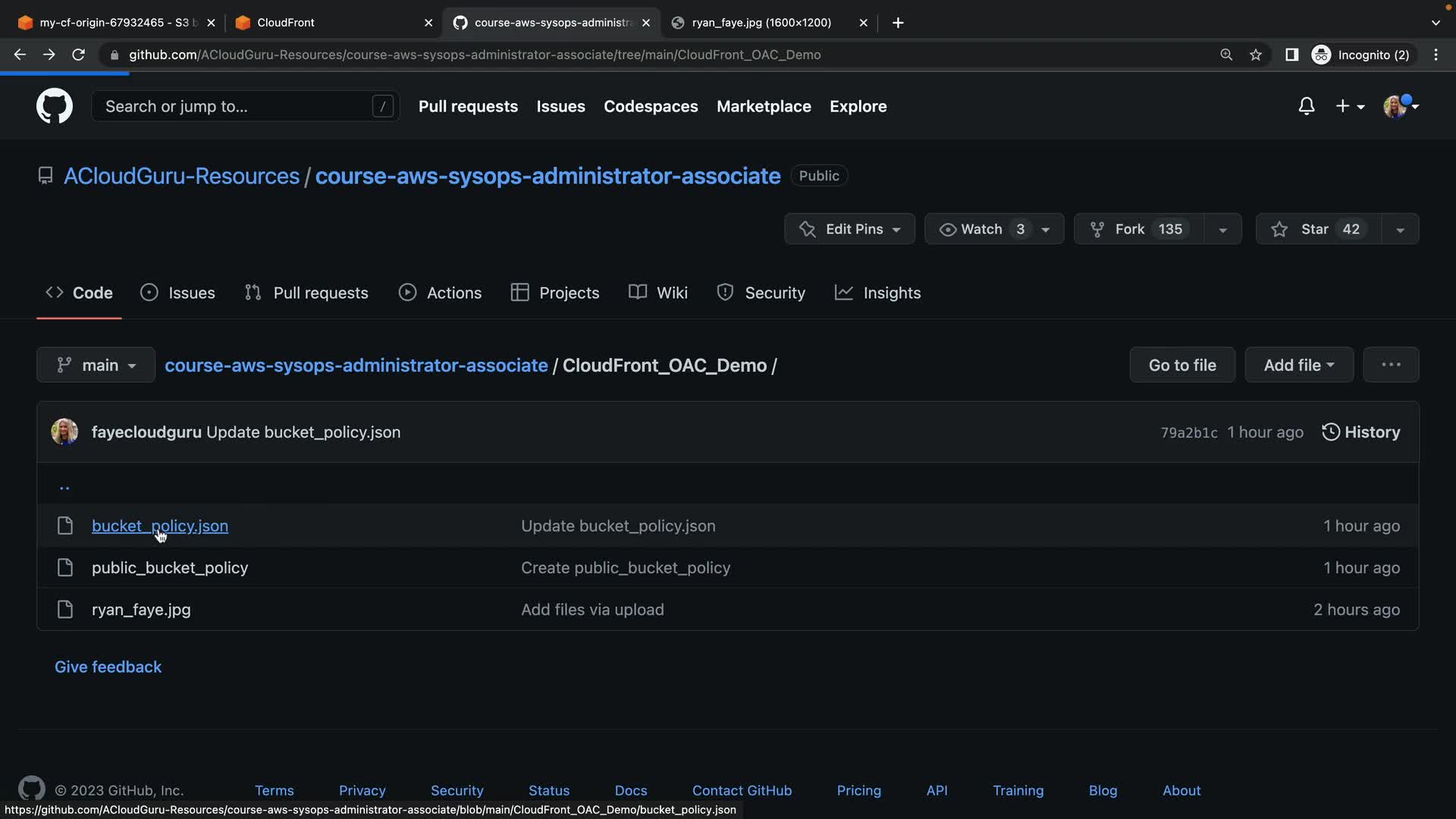Open the Add file dropdown
Screen dimensions: 1456x819
[1299, 365]
